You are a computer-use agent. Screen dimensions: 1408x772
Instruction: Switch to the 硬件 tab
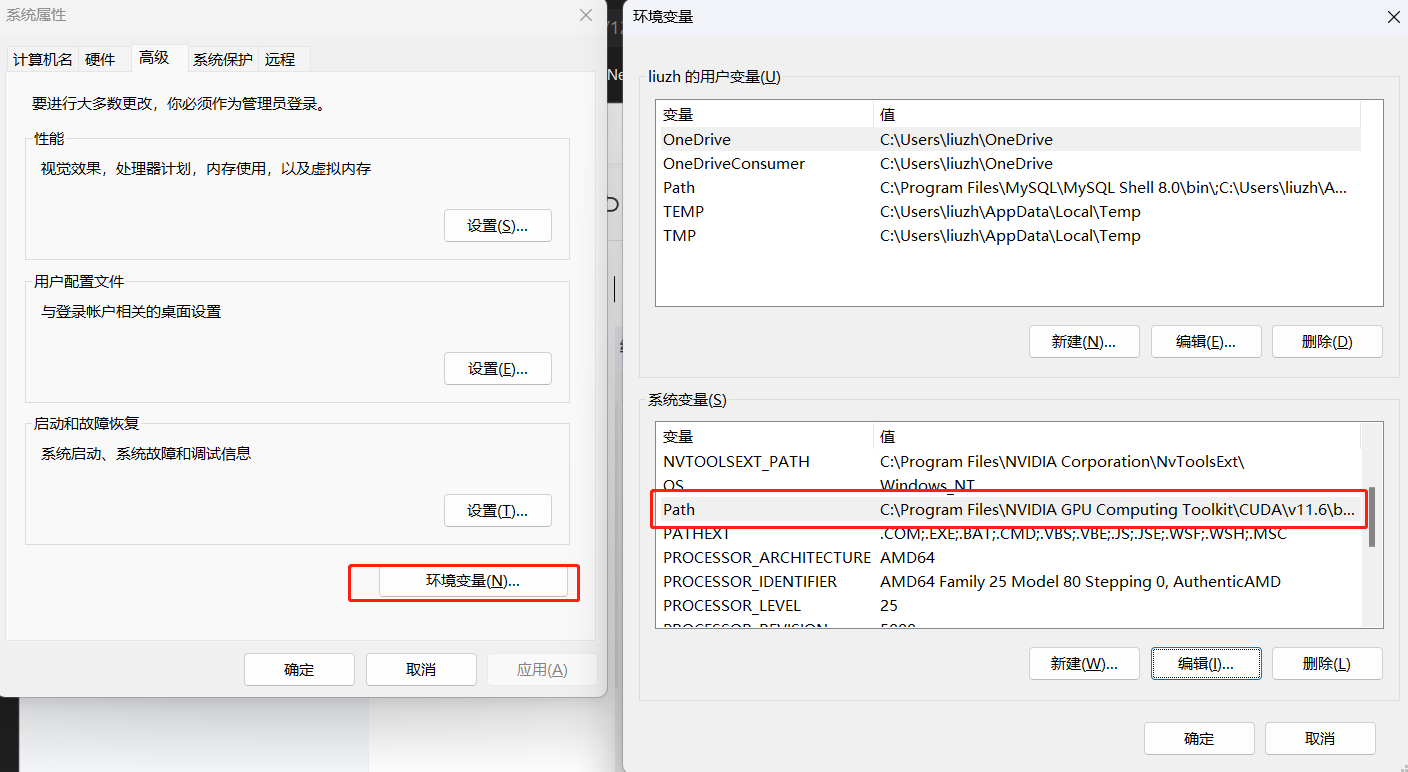click(x=100, y=60)
